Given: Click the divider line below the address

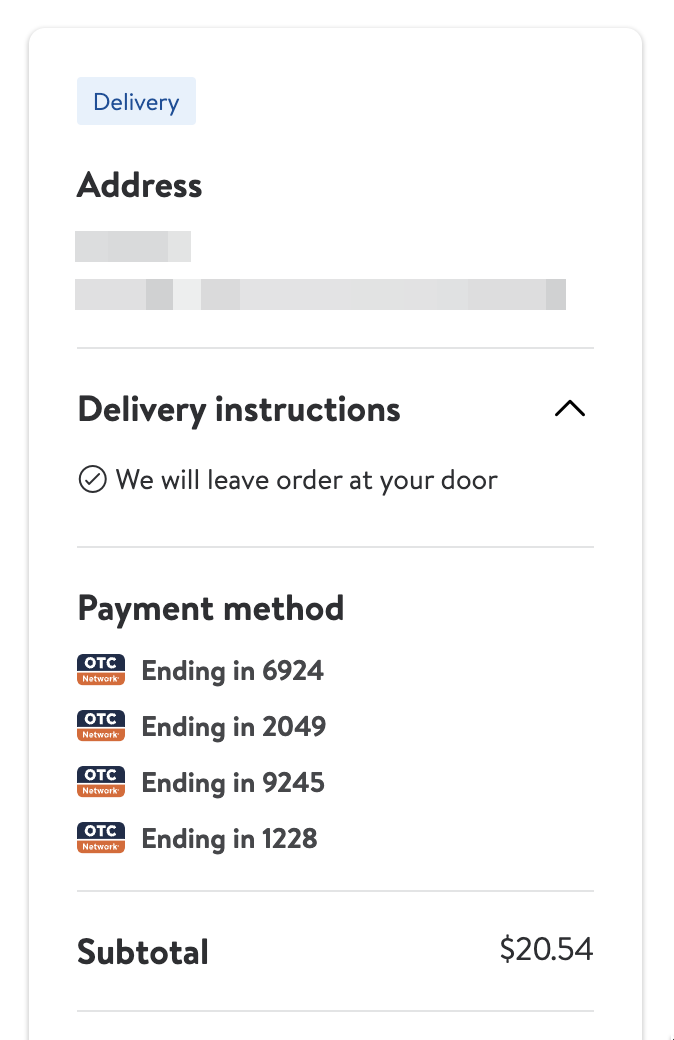Looking at the screenshot, I should click(x=335, y=348).
